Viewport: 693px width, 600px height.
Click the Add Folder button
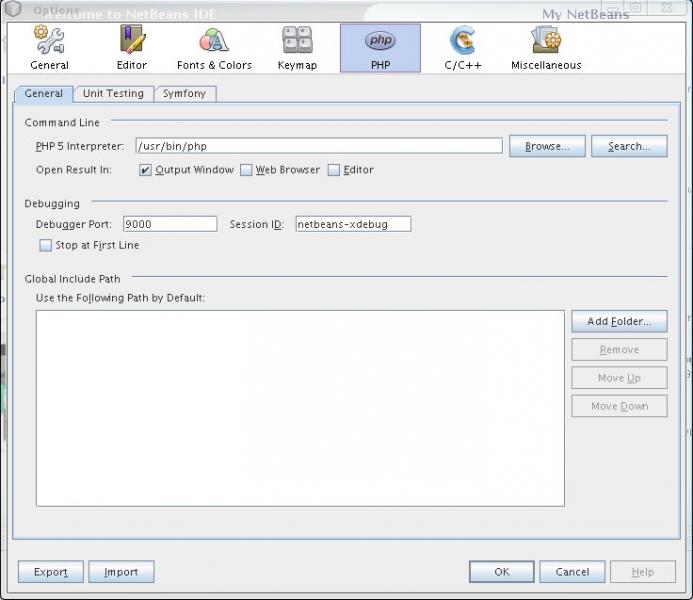[619, 321]
